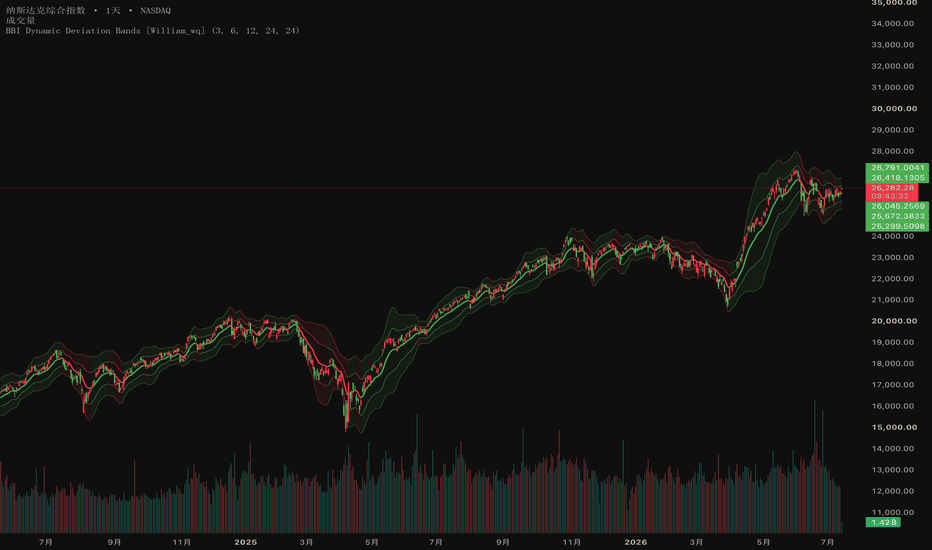Click the 08:43:32 countdown label
This screenshot has height=550, width=932.
coord(890,196)
